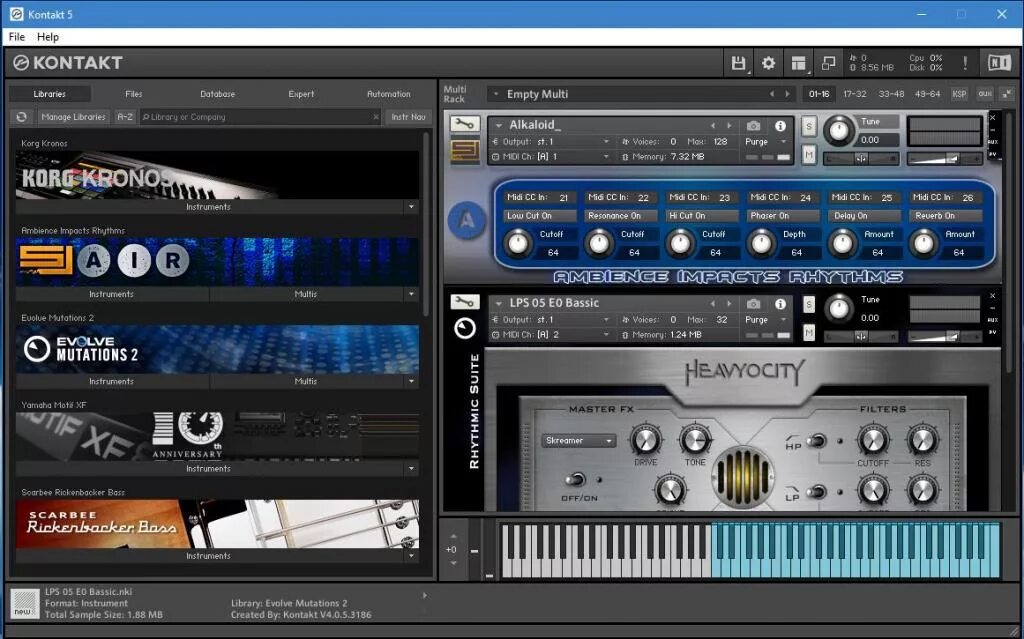Toggle Phaser On button

783,216
